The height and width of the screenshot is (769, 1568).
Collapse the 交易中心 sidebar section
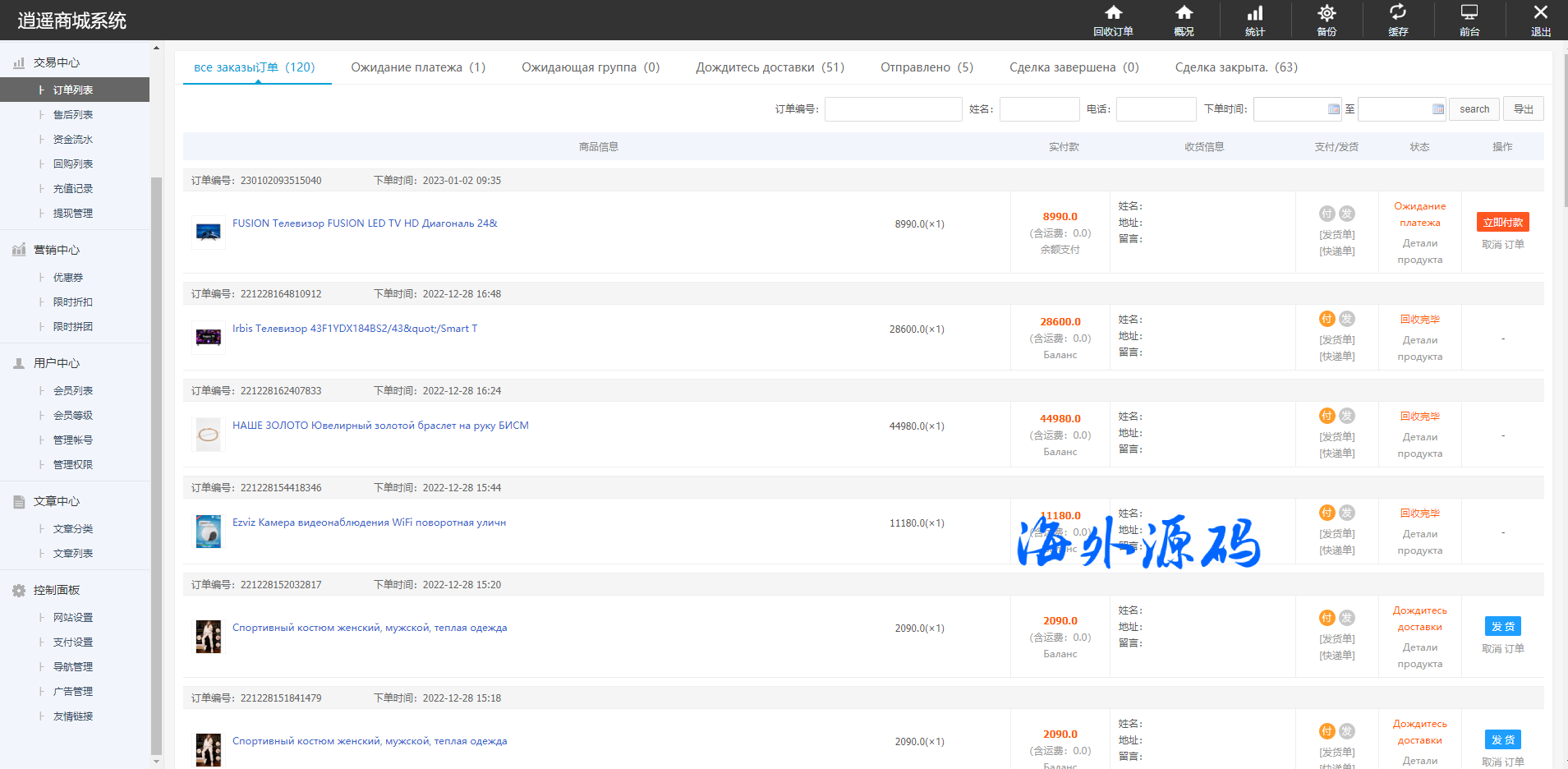57,62
